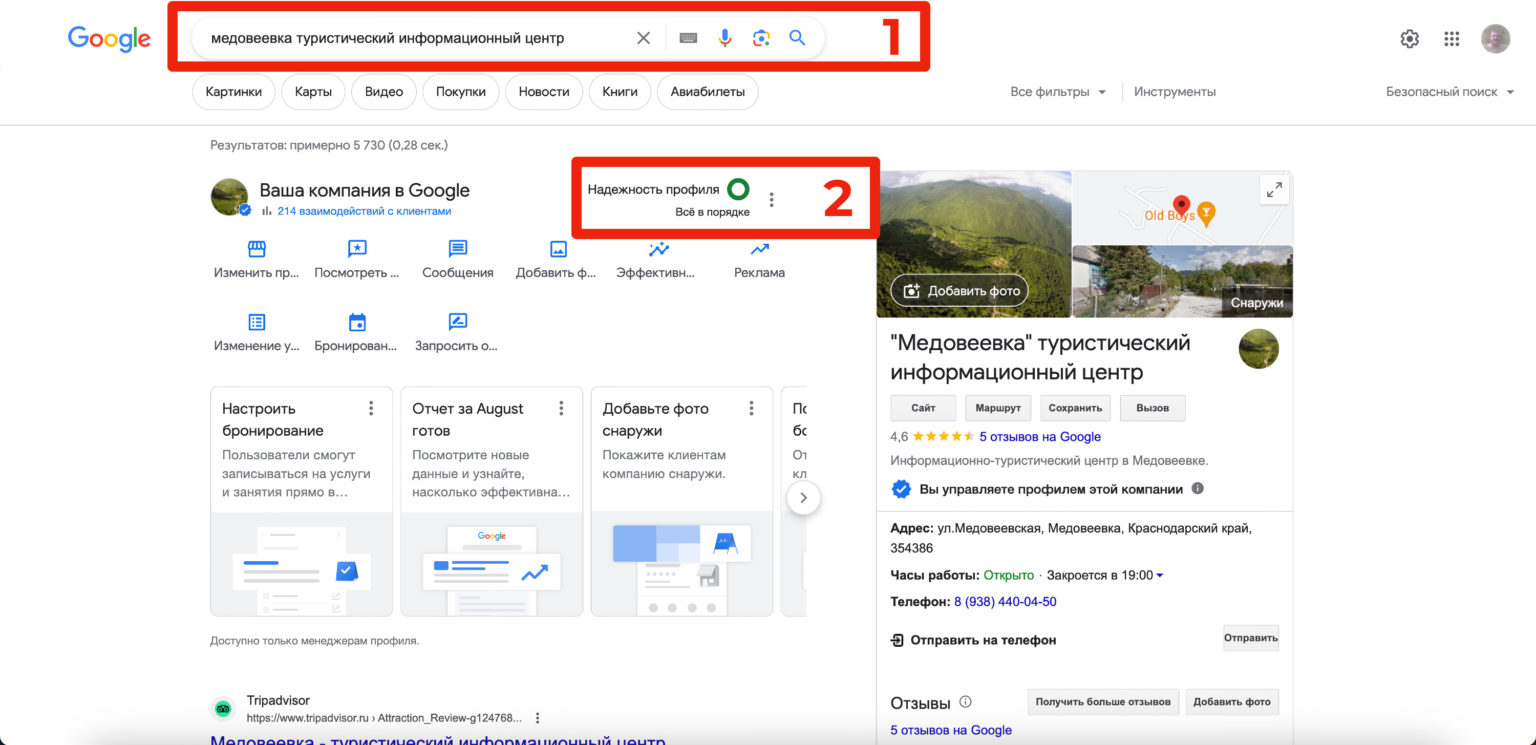Open the Настроить бронирование card
This screenshot has width=1536, height=745.
point(301,501)
